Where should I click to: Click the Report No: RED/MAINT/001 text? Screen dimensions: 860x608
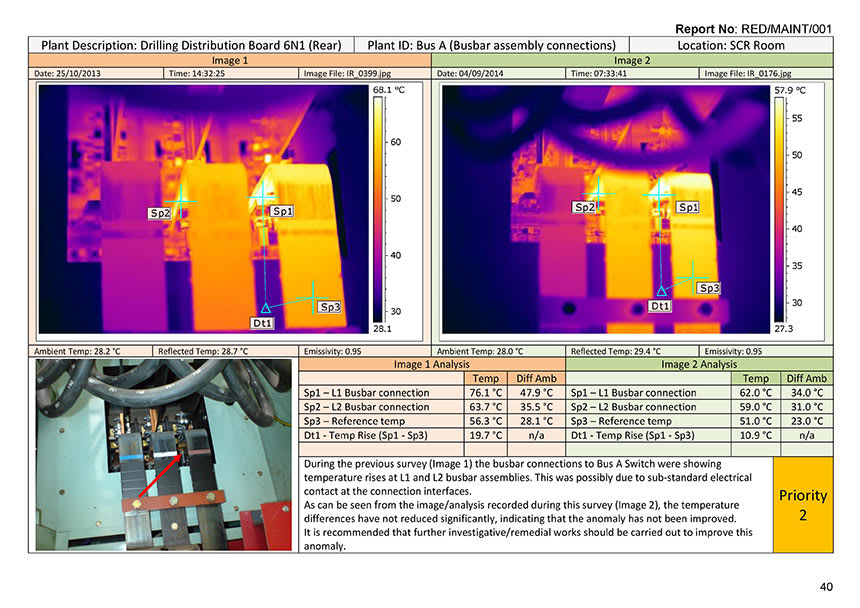click(754, 29)
